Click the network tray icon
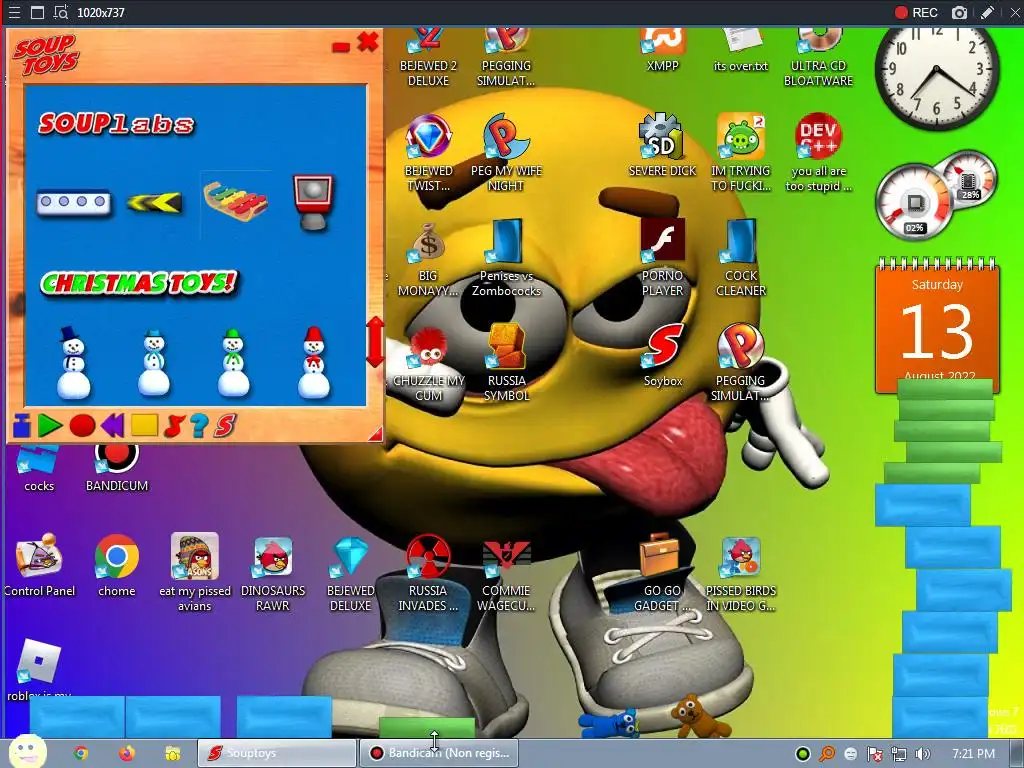Viewport: 1024px width, 768px height. 899,754
